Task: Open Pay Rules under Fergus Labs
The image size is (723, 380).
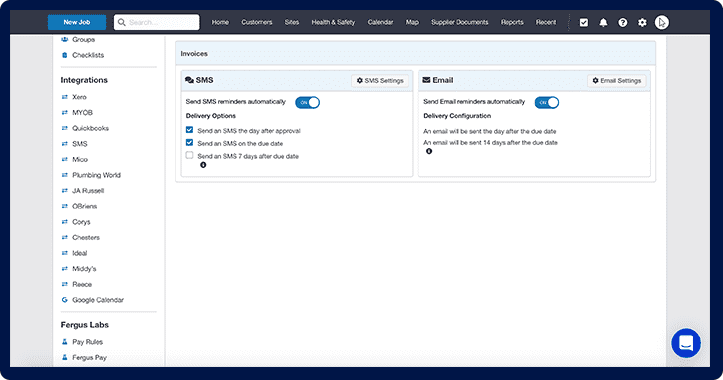Action: pos(88,342)
